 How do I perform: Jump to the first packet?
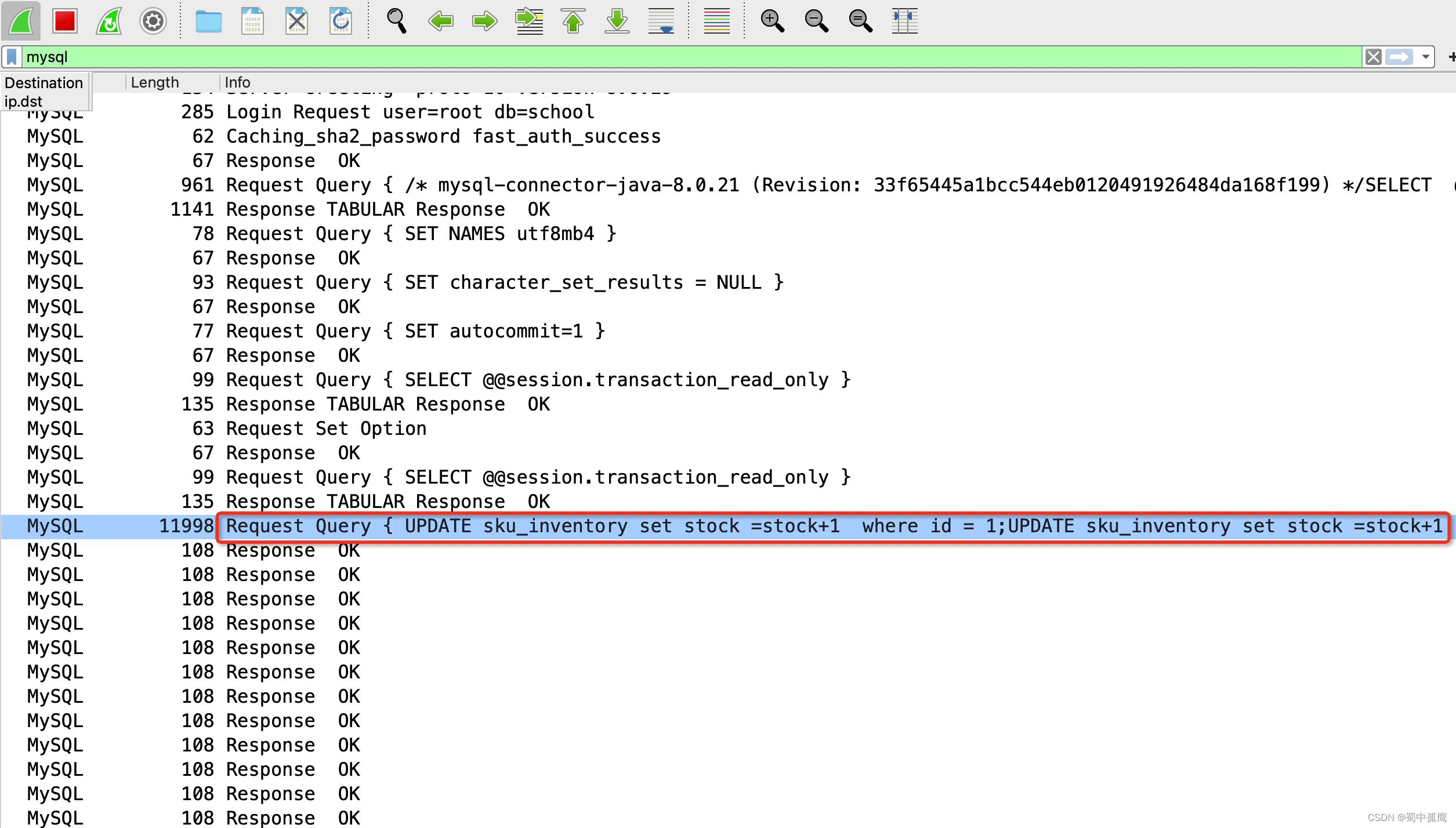tap(573, 21)
